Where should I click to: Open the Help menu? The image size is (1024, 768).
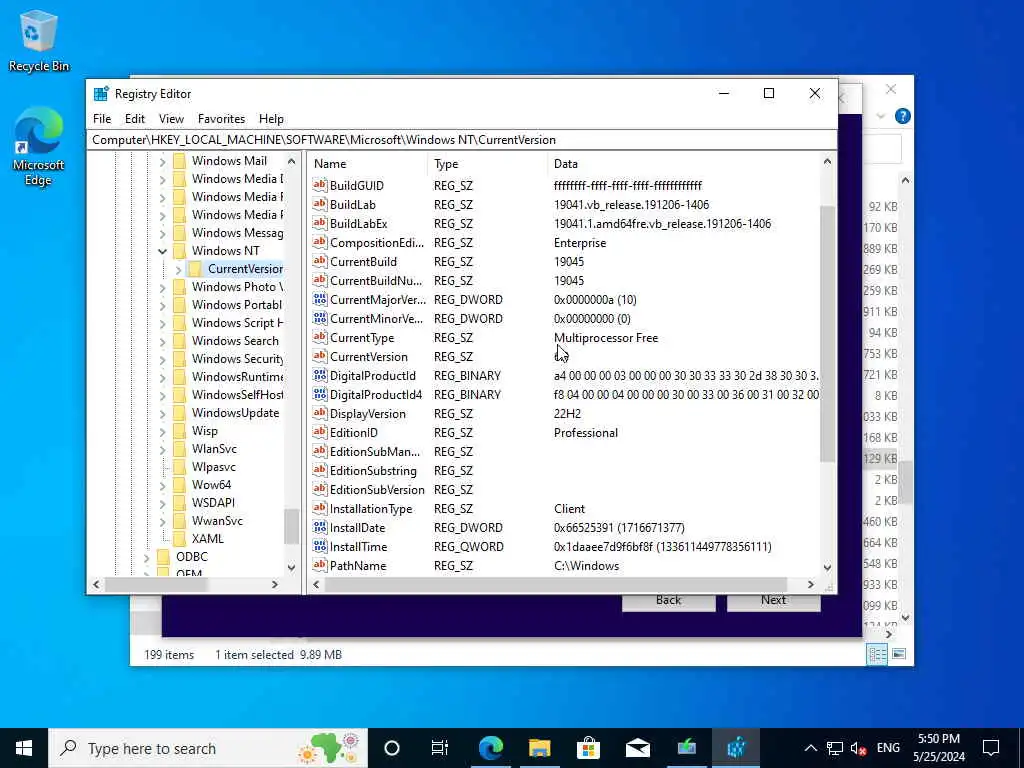coord(271,119)
